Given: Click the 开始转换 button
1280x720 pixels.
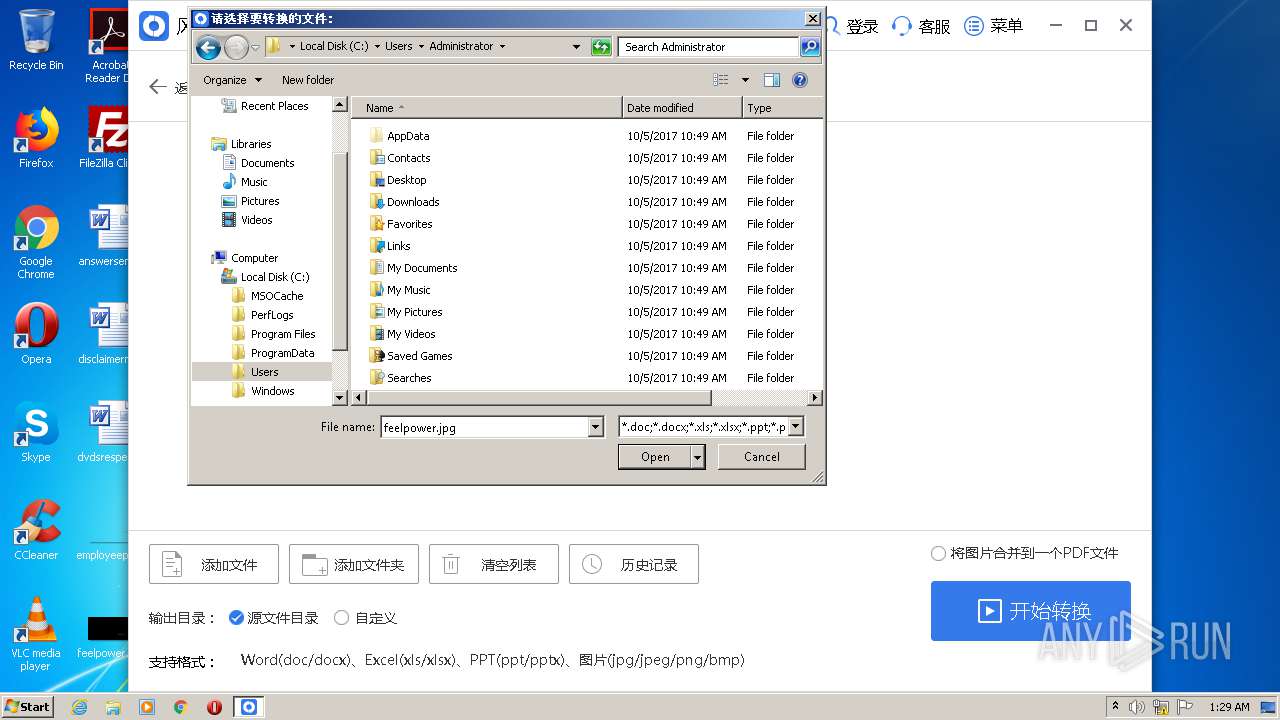Looking at the screenshot, I should [1031, 611].
